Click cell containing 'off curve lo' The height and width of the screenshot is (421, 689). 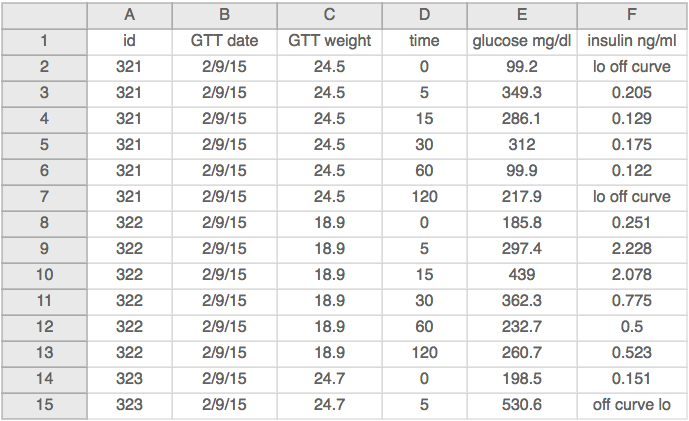(x=631, y=405)
